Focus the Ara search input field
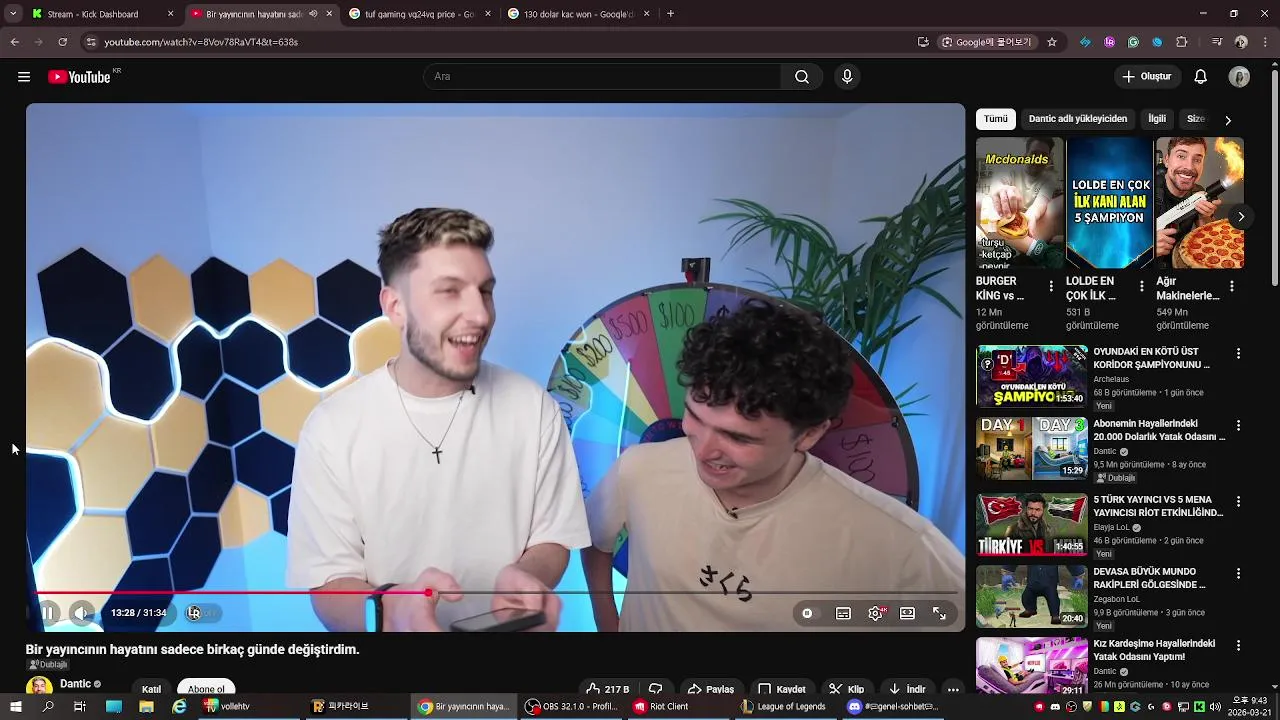The height and width of the screenshot is (720, 1280). [x=603, y=77]
